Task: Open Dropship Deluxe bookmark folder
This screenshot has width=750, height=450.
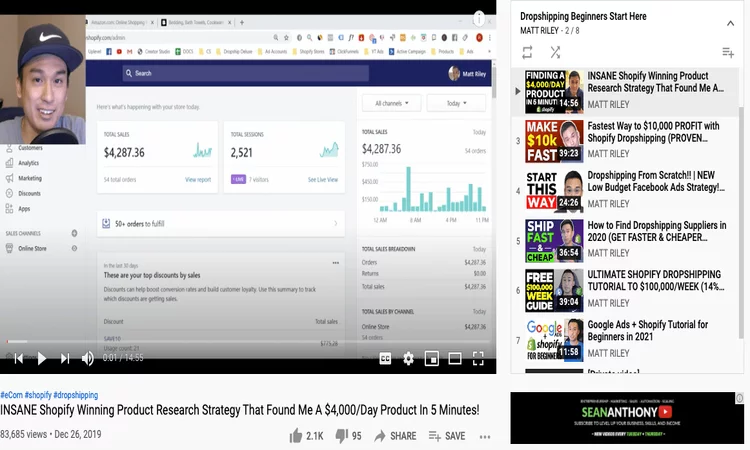Action: pos(234,52)
